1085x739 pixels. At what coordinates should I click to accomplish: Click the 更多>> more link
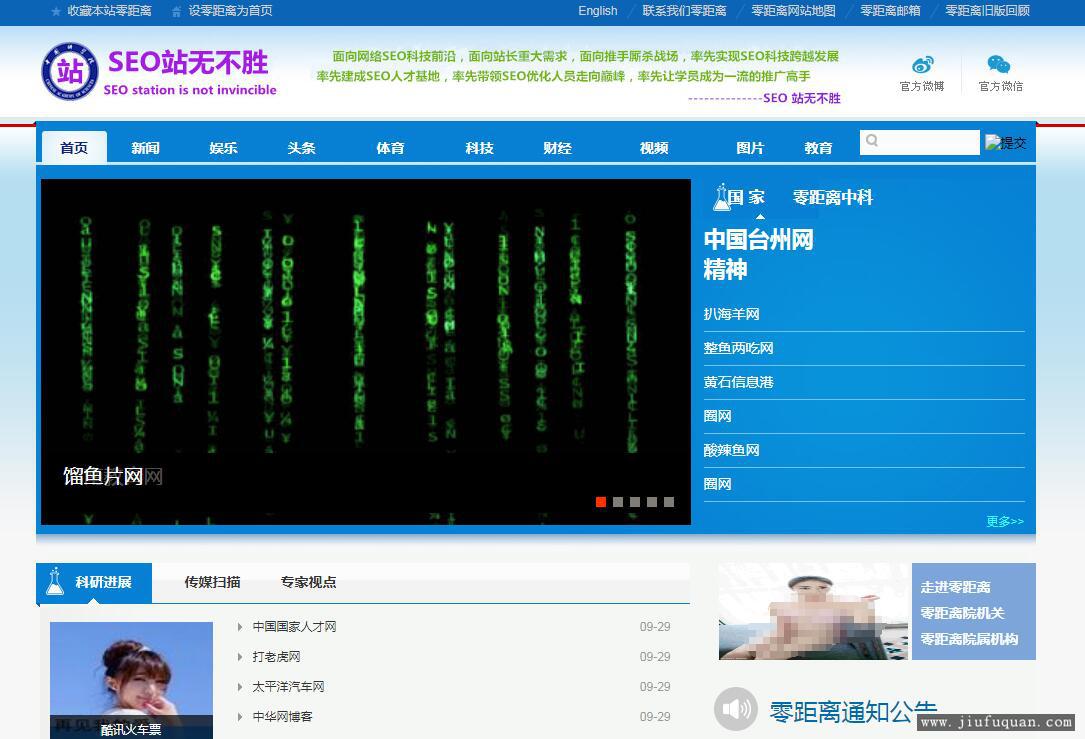point(1005,522)
